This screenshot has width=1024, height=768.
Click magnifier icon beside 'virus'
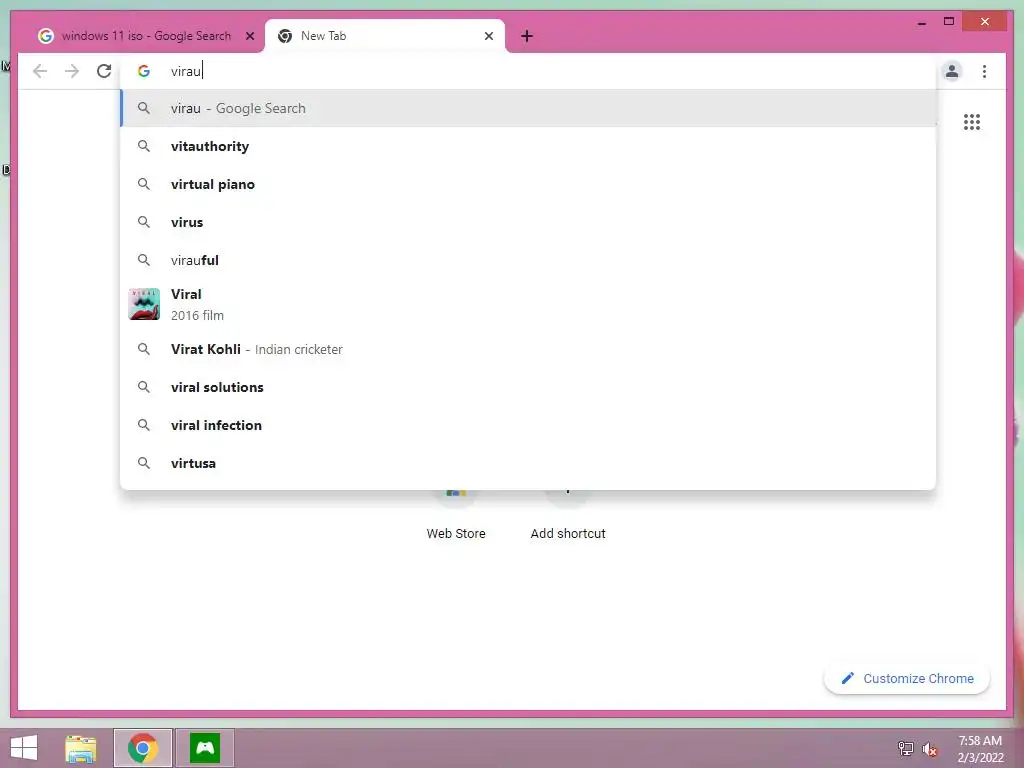[144, 222]
